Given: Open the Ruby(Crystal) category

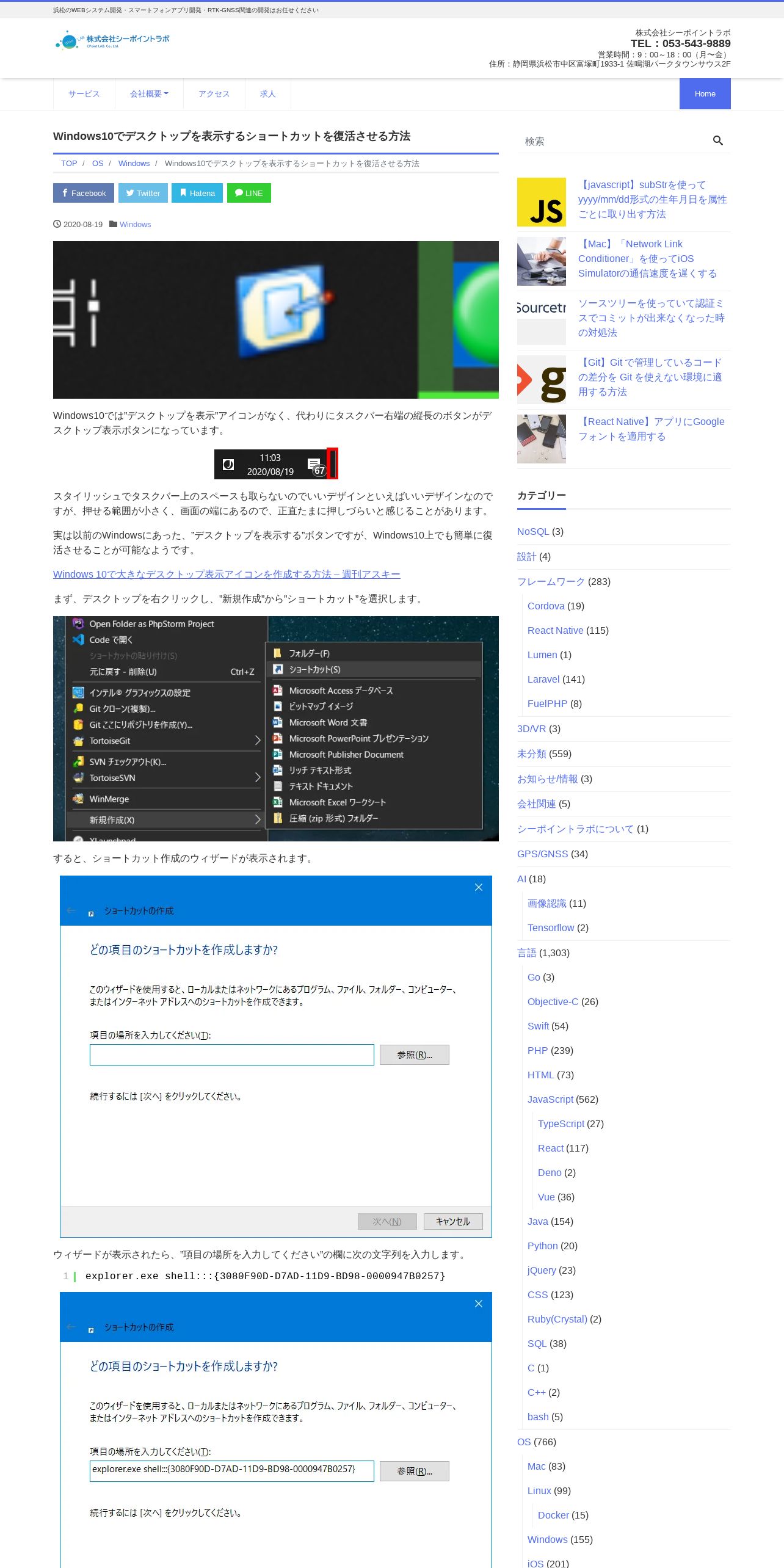Looking at the screenshot, I should [x=557, y=1319].
